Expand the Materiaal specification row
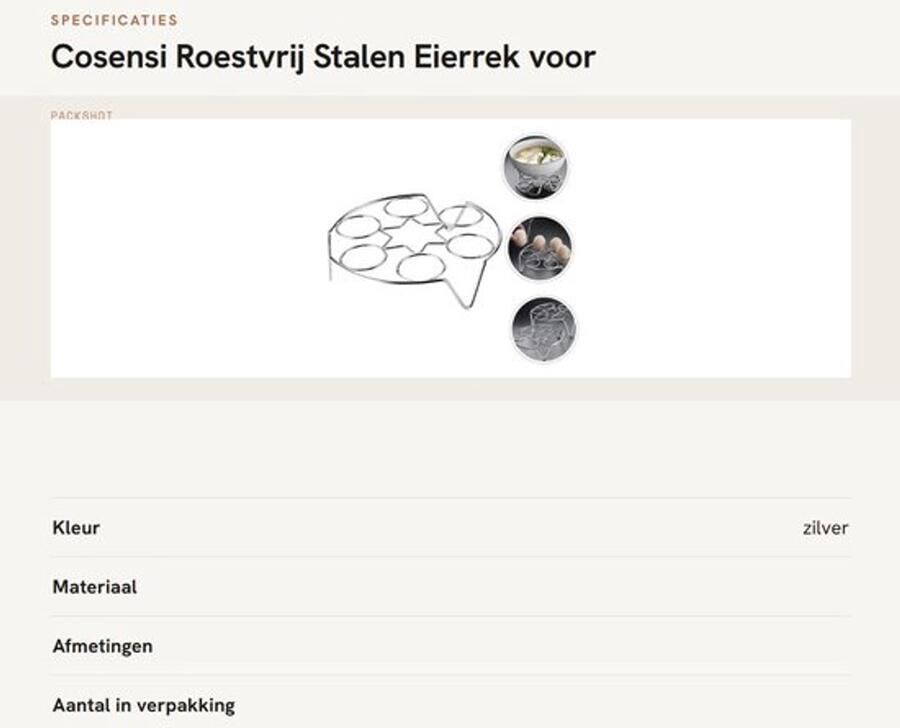The width and height of the screenshot is (900, 728). tap(451, 587)
